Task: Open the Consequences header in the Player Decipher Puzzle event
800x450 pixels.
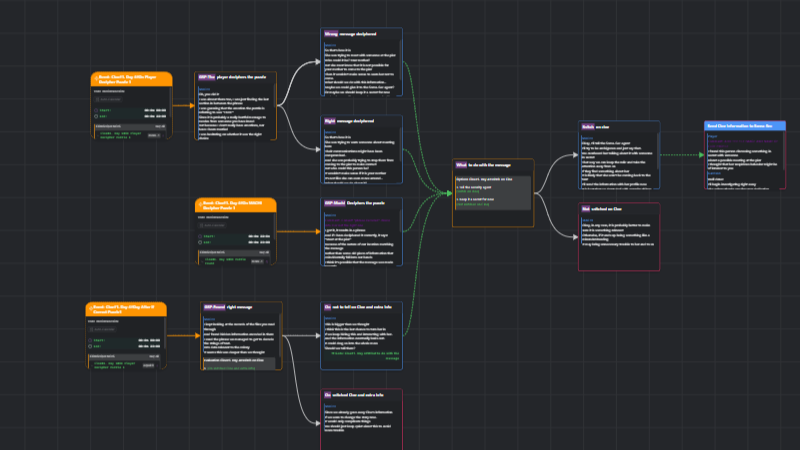Action: click(131, 127)
